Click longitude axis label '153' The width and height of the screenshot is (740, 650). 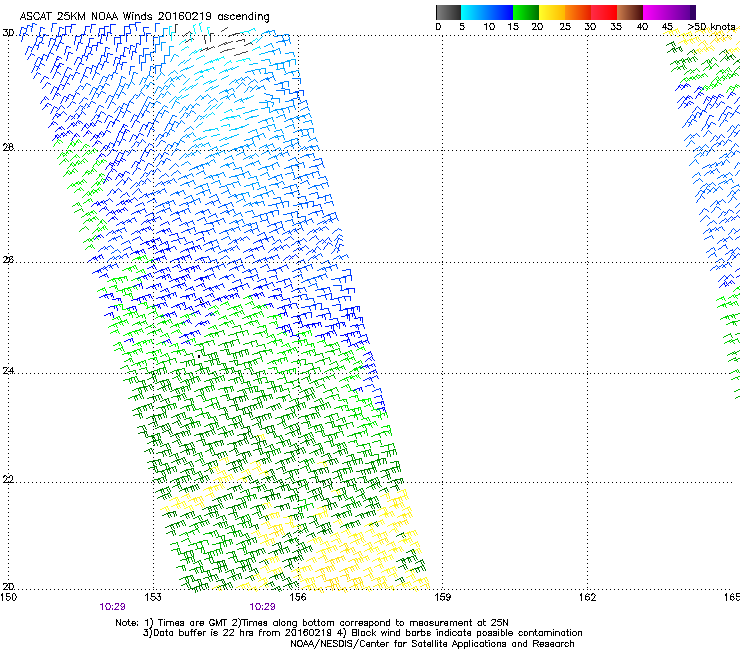click(153, 597)
